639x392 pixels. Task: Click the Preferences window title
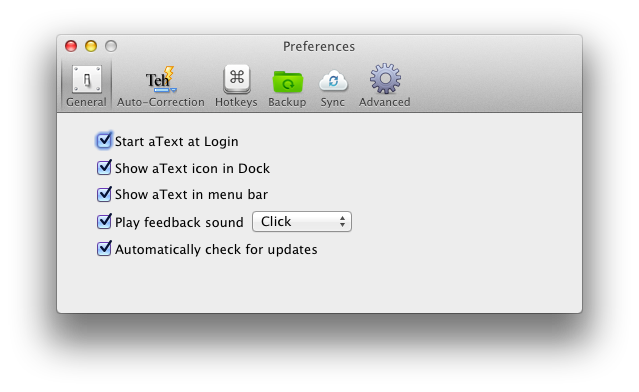[x=319, y=46]
